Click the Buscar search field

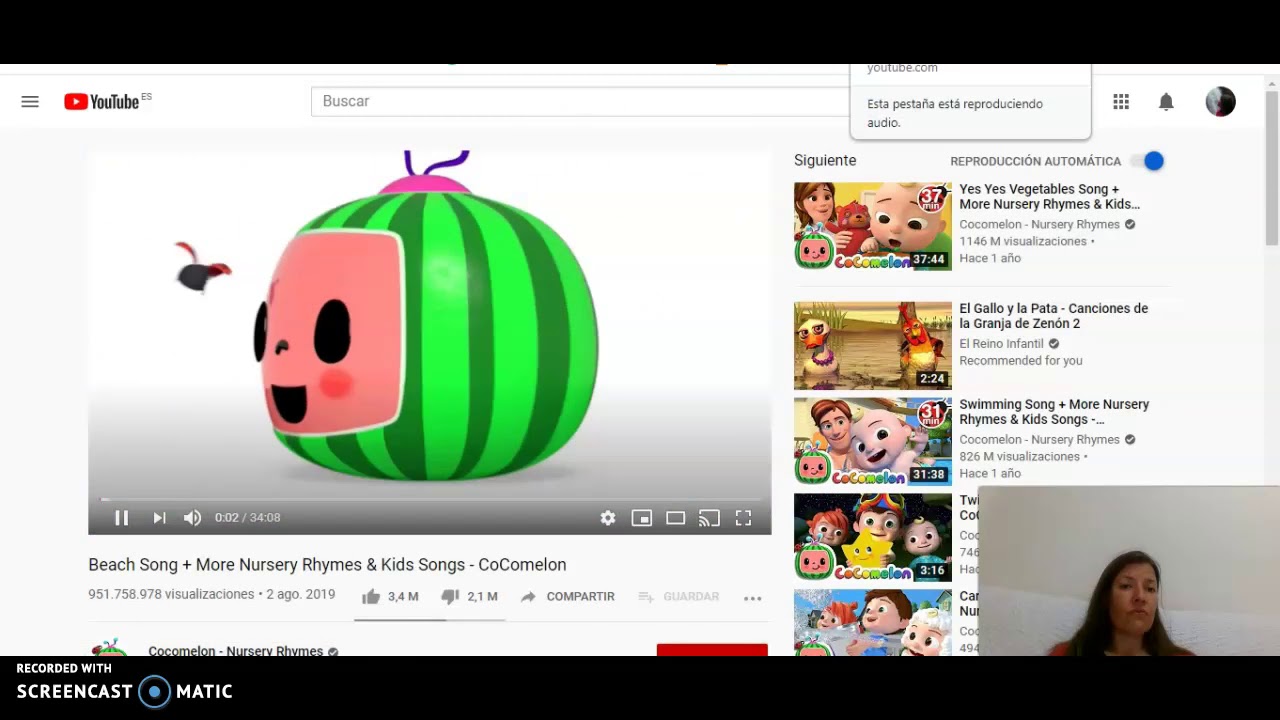pyautogui.click(x=580, y=101)
